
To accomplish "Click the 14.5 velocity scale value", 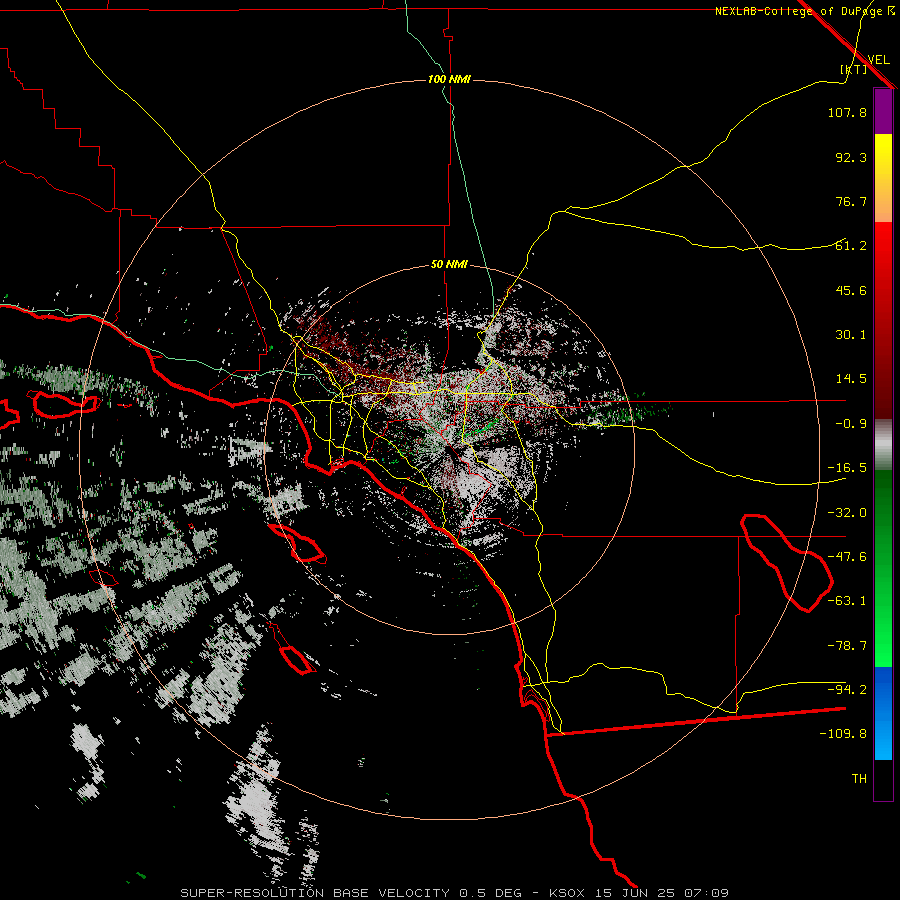I will point(851,379).
